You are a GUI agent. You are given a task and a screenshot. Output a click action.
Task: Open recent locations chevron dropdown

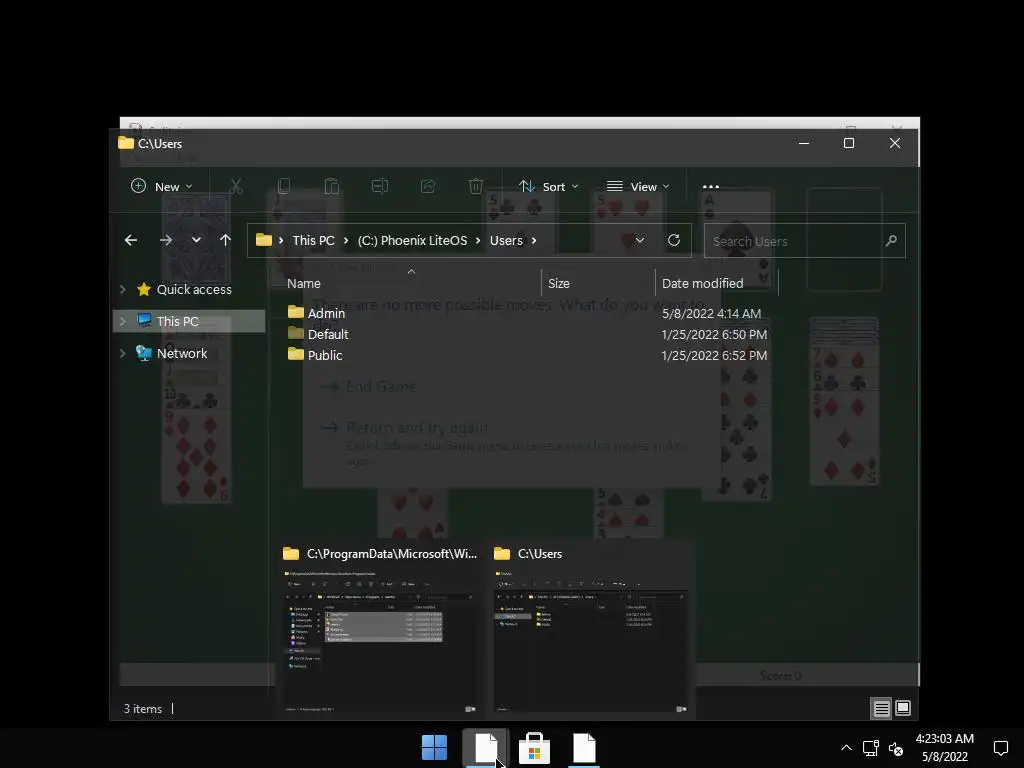point(196,240)
